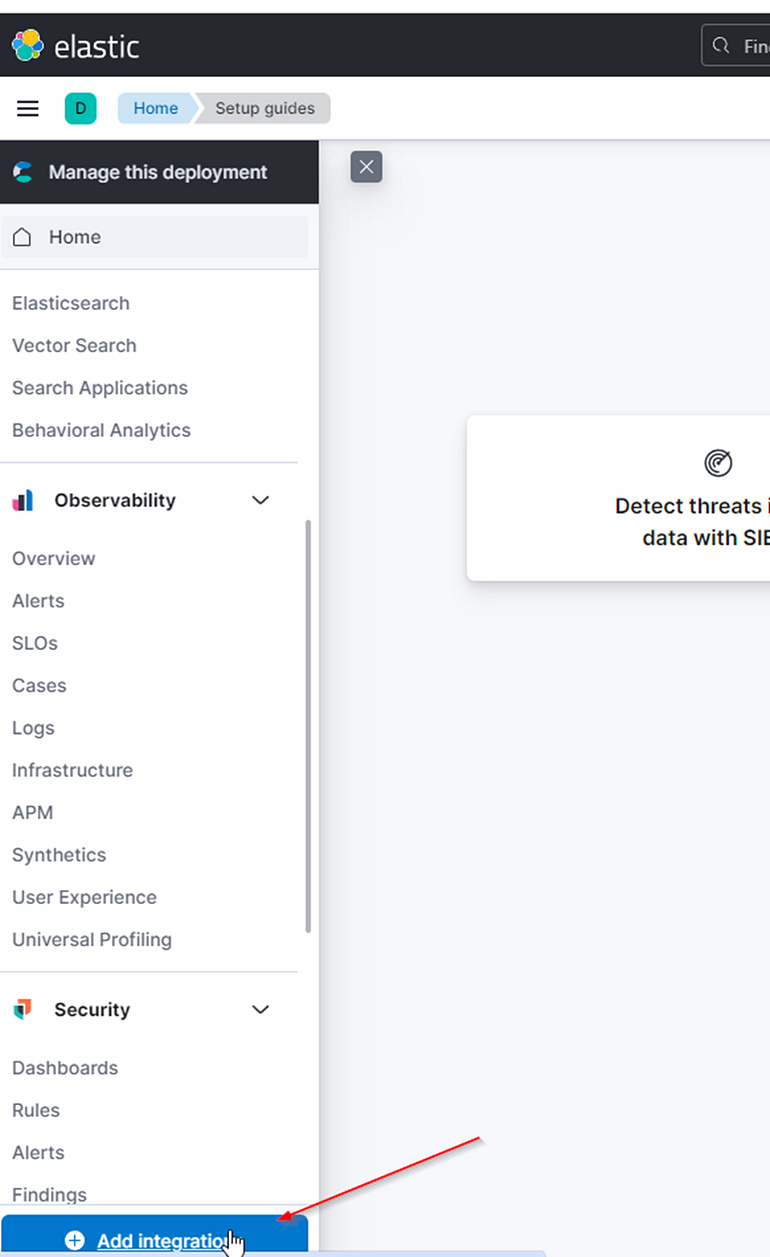The width and height of the screenshot is (770, 1257).
Task: Collapse the Security section with its chevron
Action: pyautogui.click(x=260, y=1009)
